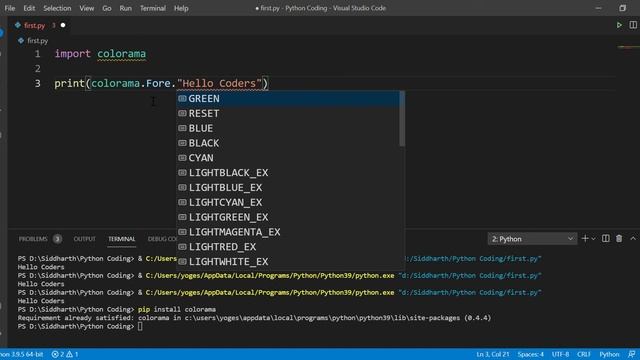Open the Help menu
Viewport: 640px width, 360px height.
(x=181, y=8)
